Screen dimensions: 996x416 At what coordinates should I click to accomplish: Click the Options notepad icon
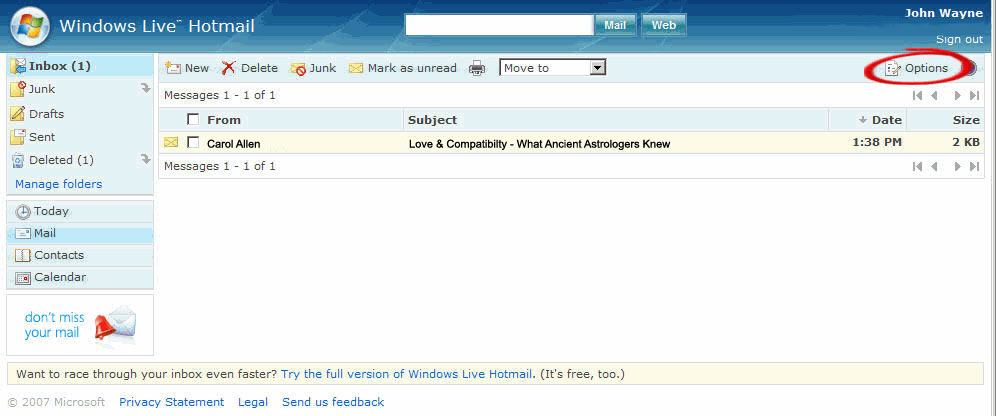[893, 69]
